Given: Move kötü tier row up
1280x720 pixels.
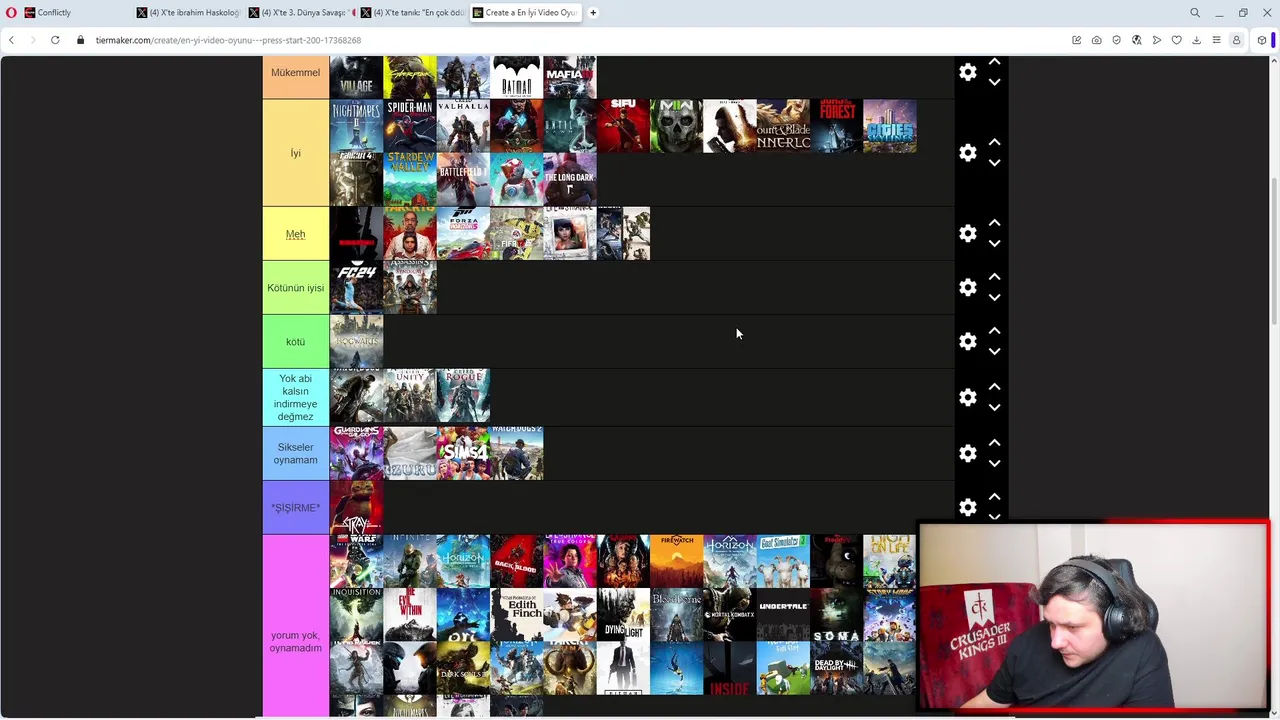Looking at the screenshot, I should (994, 331).
